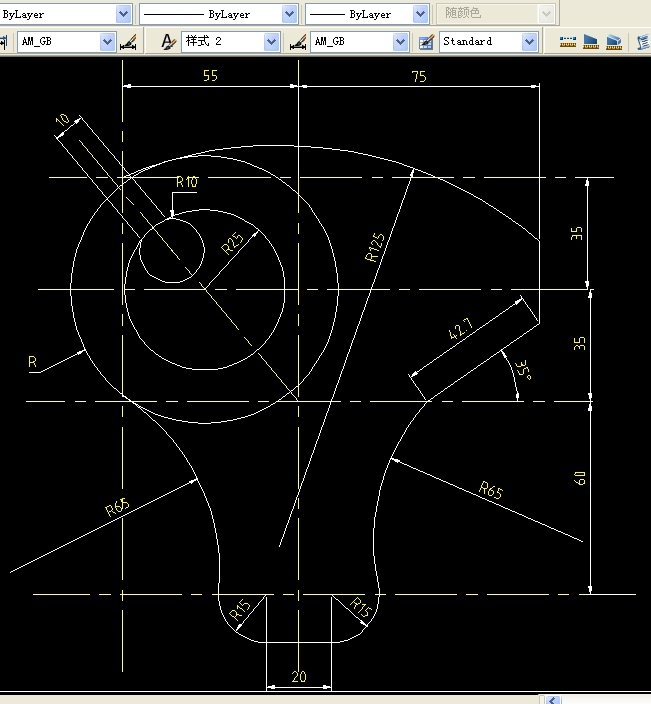Open the Text Style icon with letter A

[168, 42]
